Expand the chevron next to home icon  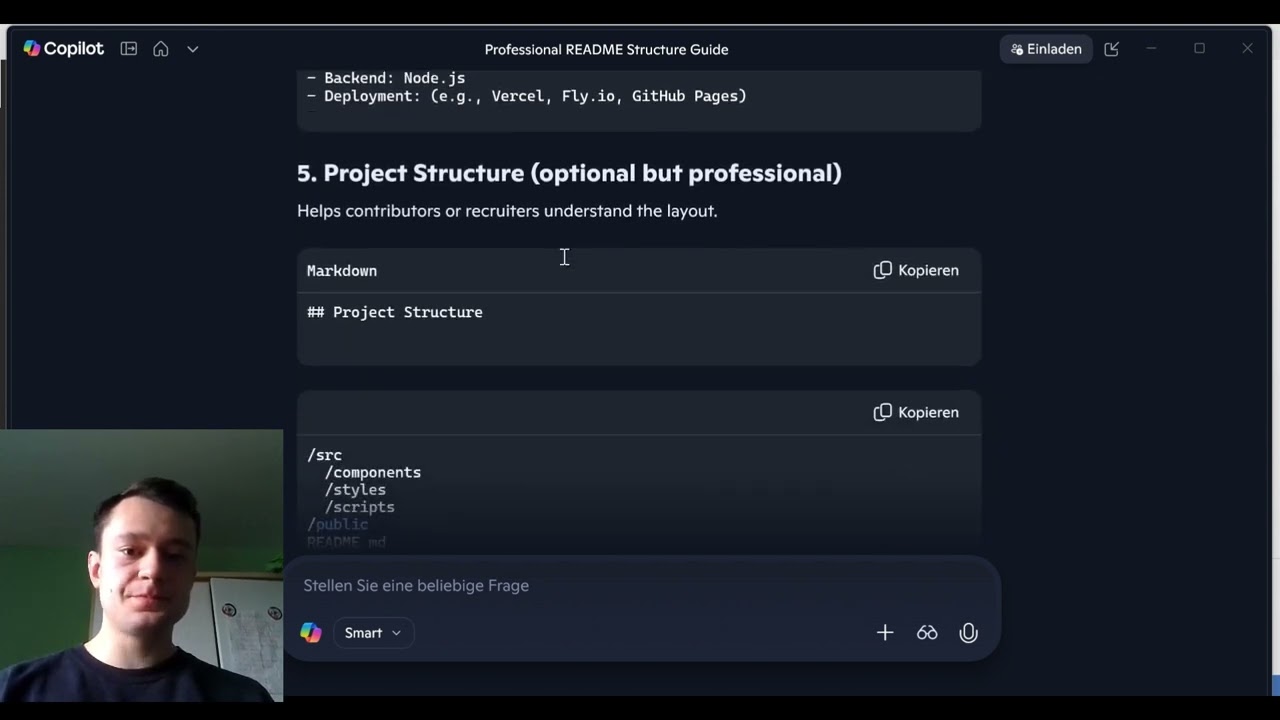click(x=193, y=49)
